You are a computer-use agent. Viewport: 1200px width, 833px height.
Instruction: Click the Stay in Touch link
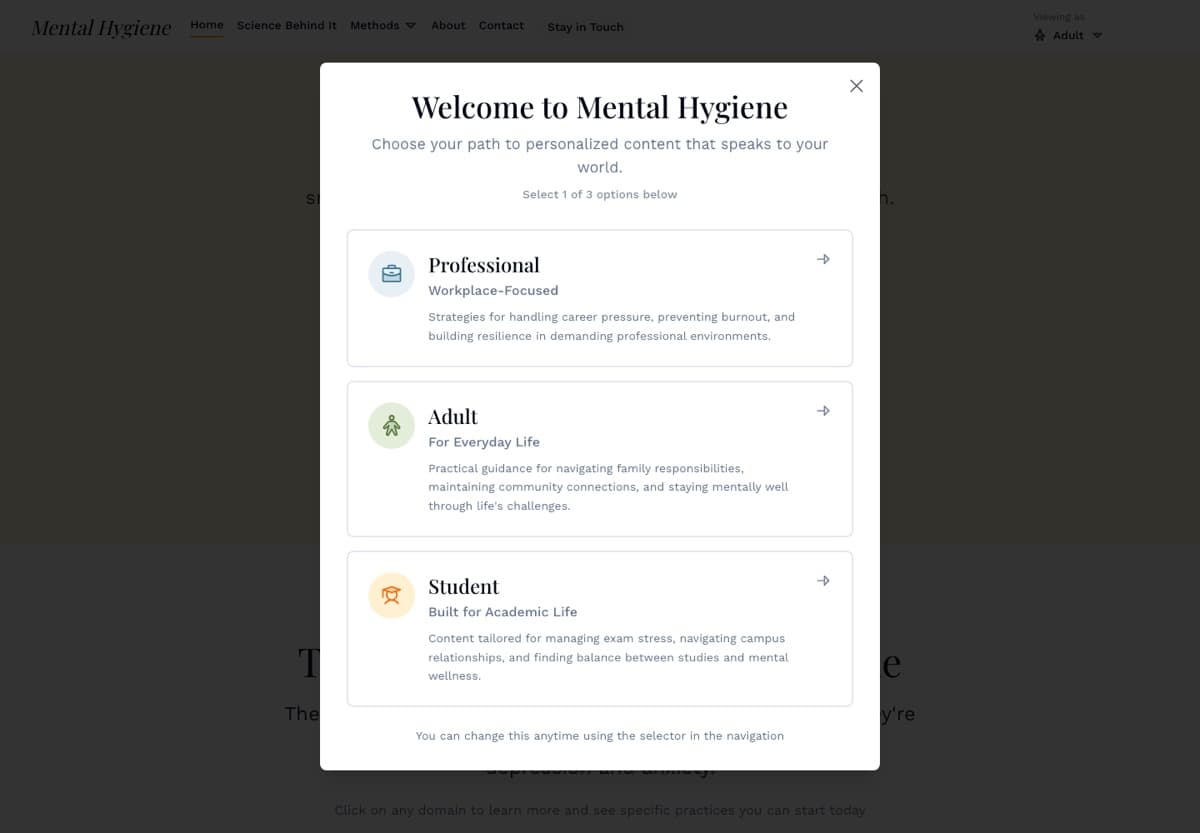coord(585,27)
